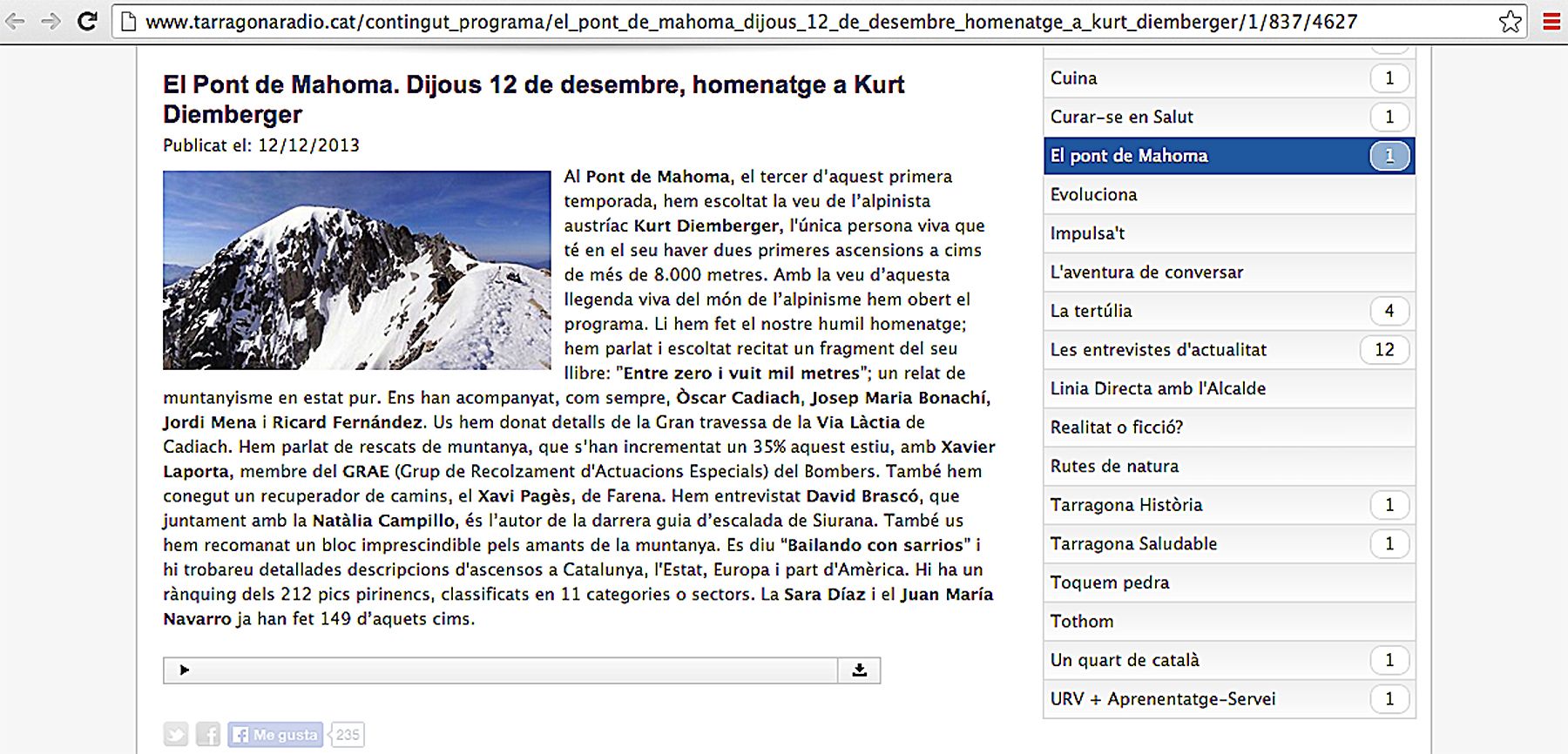
Task: Click the bold text Via Làctia
Action: [858, 422]
